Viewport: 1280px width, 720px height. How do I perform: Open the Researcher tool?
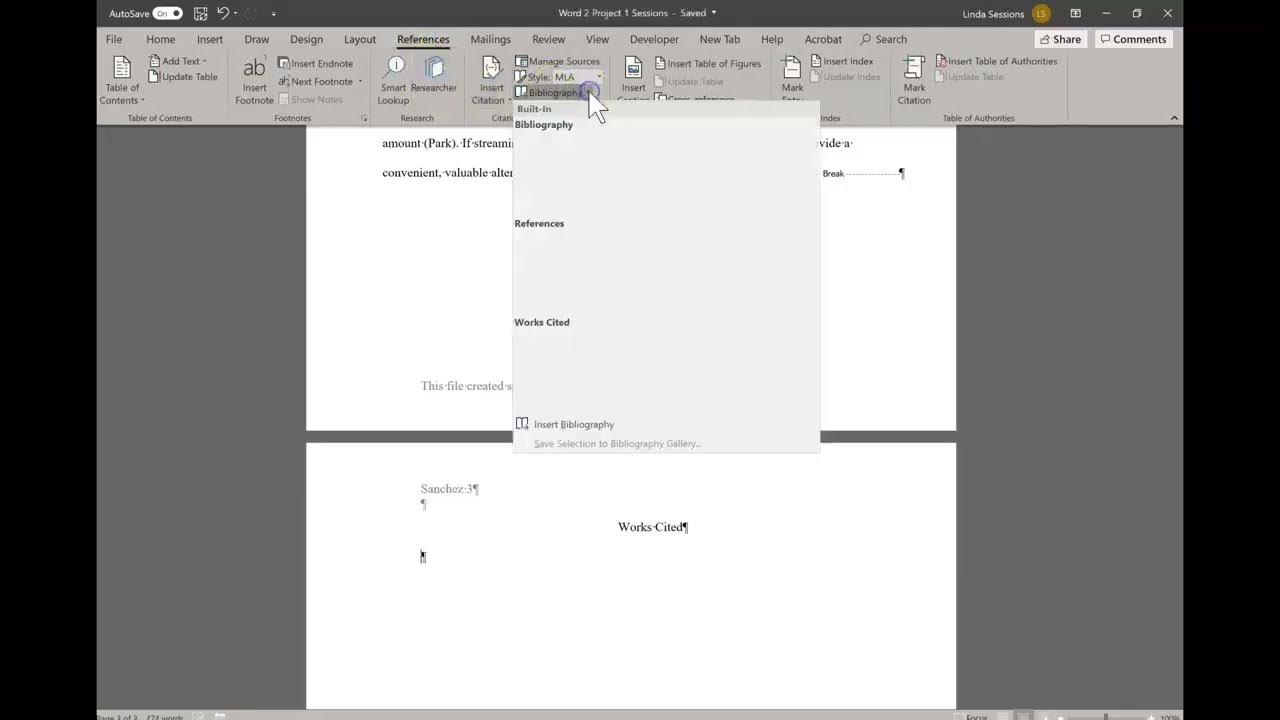tap(434, 76)
